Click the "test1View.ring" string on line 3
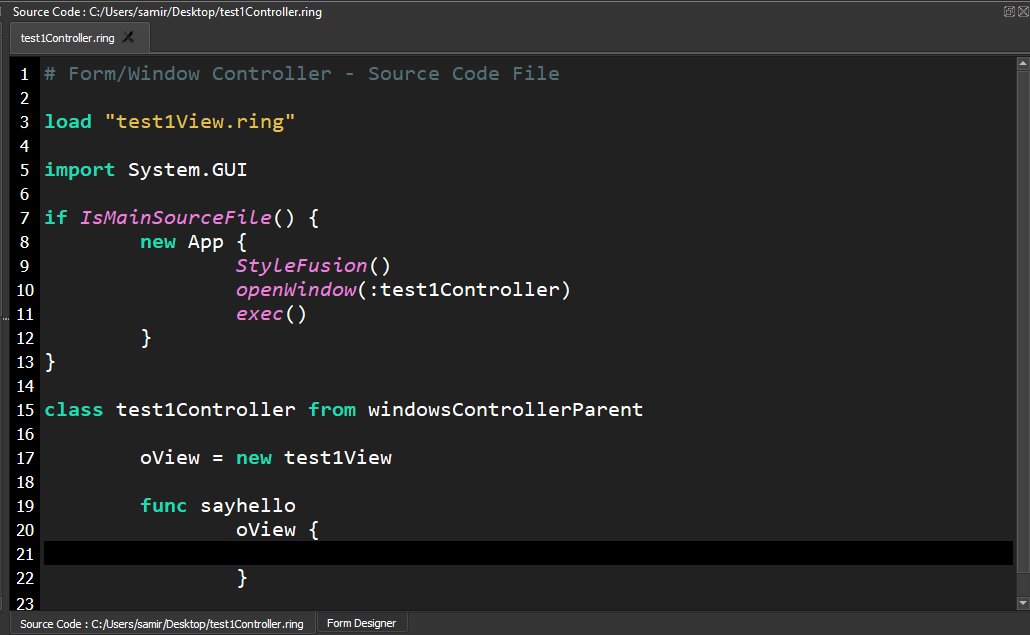This screenshot has height=635, width=1030. (x=200, y=122)
